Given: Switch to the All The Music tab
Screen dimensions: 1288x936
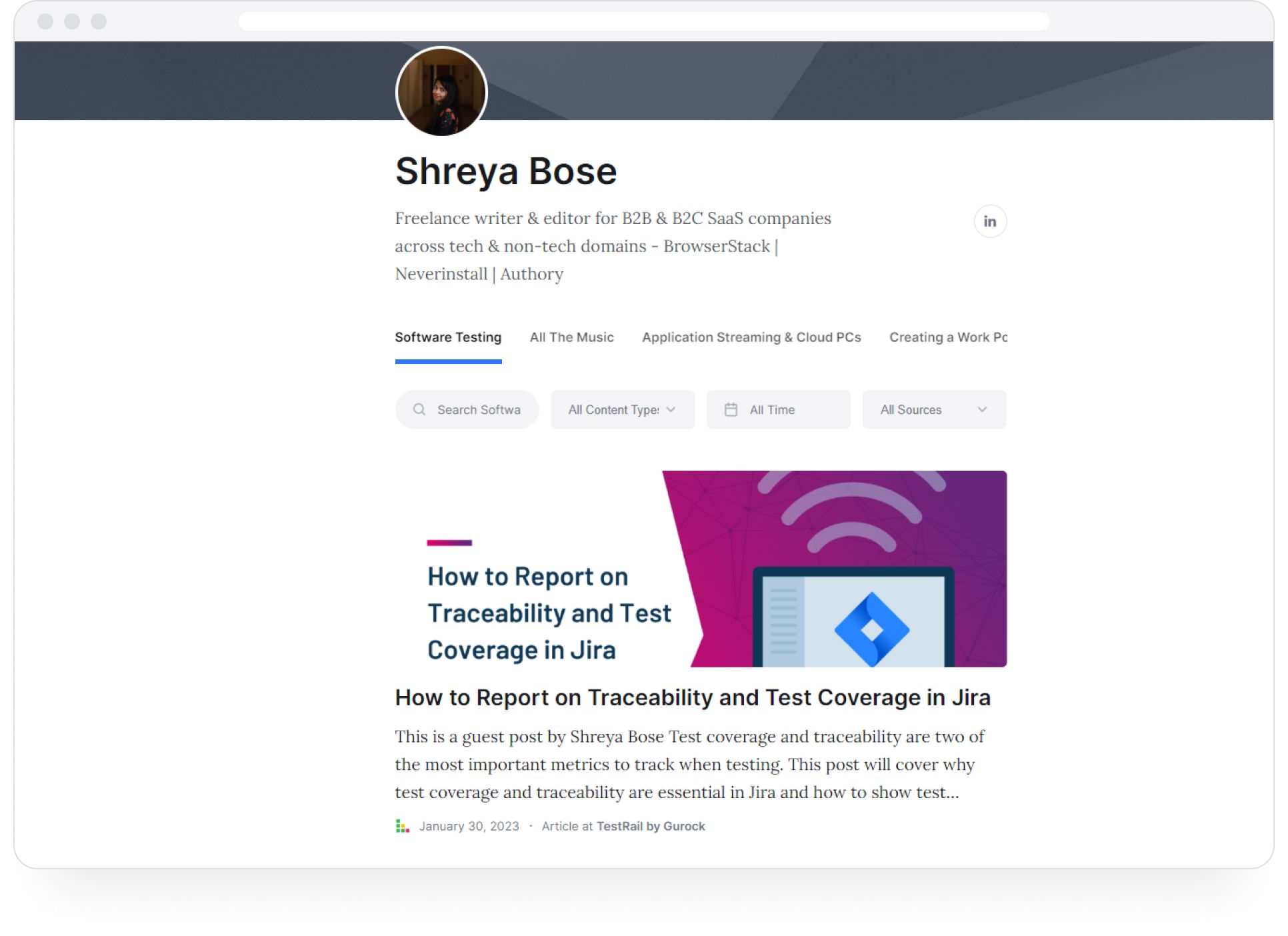Looking at the screenshot, I should click(x=571, y=337).
